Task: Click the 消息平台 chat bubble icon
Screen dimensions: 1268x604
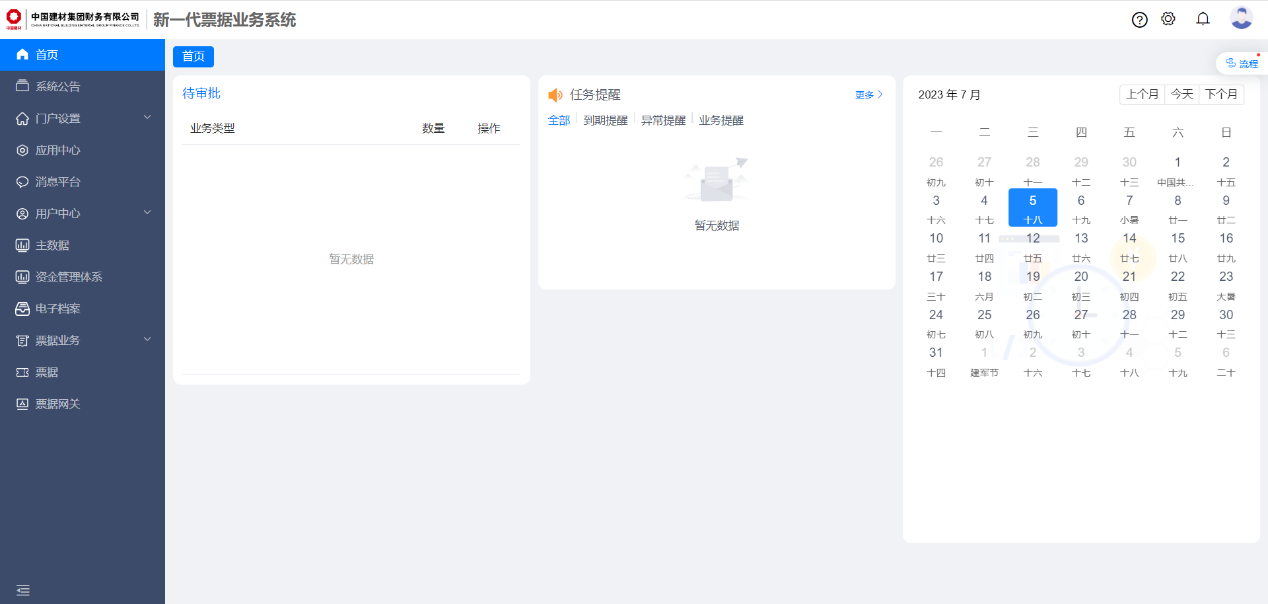Action: click(x=23, y=182)
